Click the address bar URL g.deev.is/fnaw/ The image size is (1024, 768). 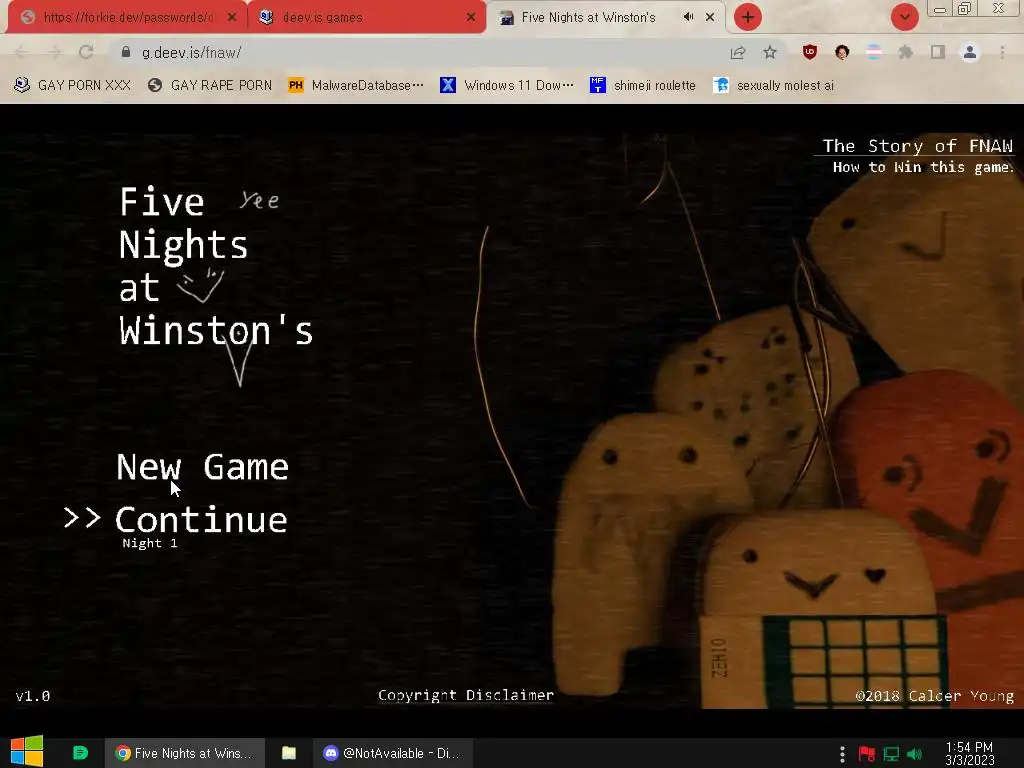pyautogui.click(x=191, y=53)
